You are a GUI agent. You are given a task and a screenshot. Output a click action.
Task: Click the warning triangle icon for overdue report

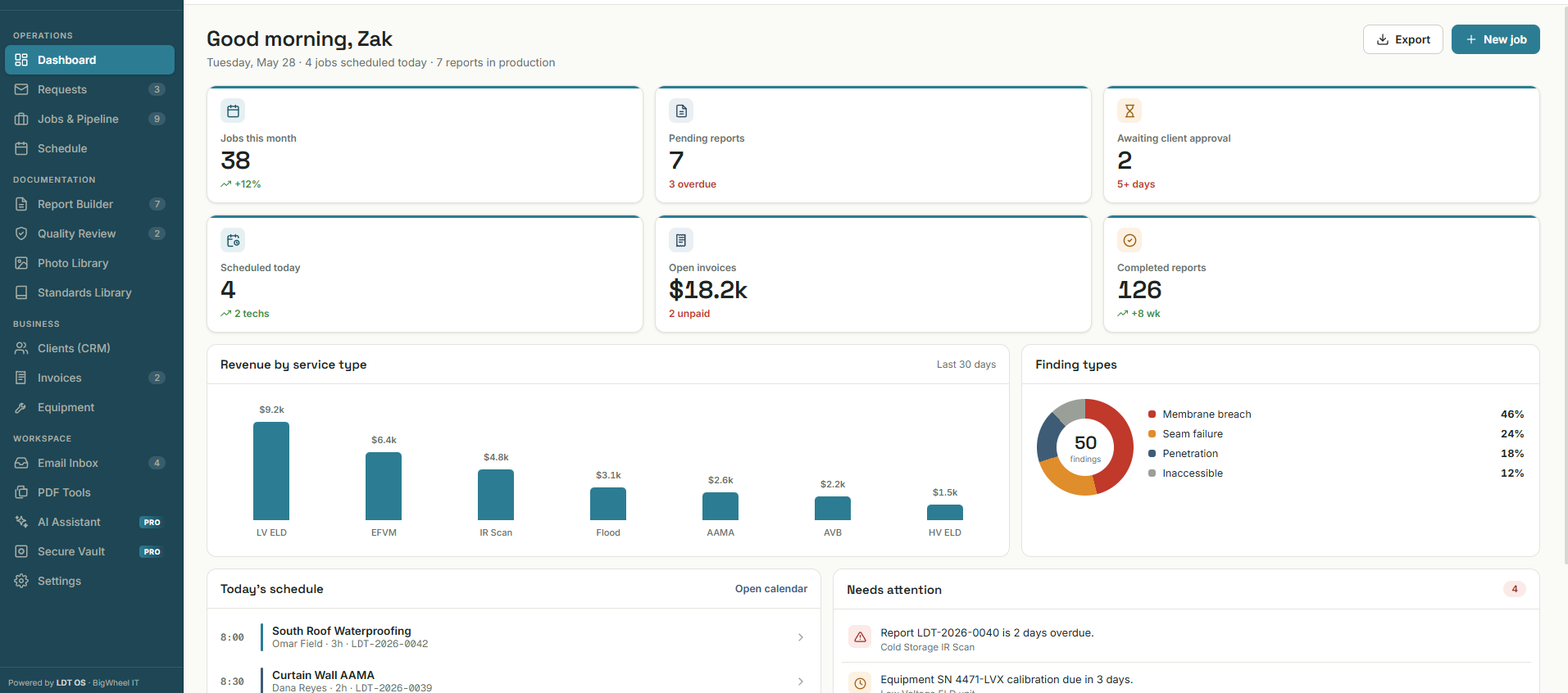[860, 636]
